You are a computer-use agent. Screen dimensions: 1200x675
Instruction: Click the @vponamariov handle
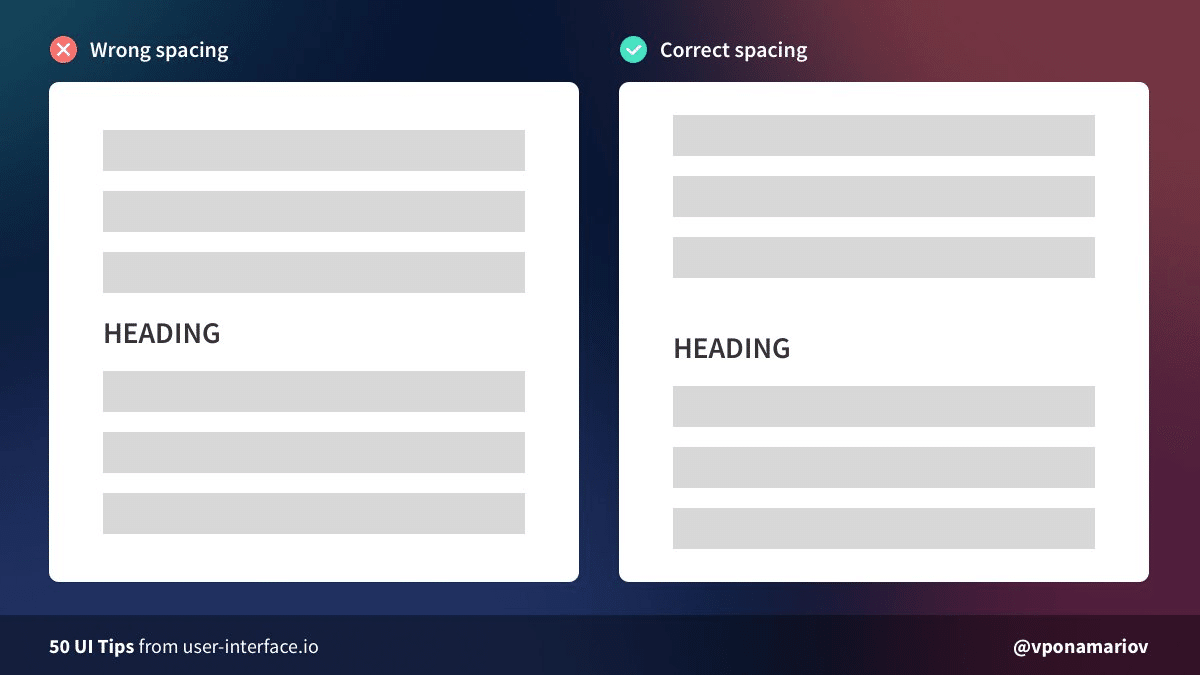(x=1081, y=647)
